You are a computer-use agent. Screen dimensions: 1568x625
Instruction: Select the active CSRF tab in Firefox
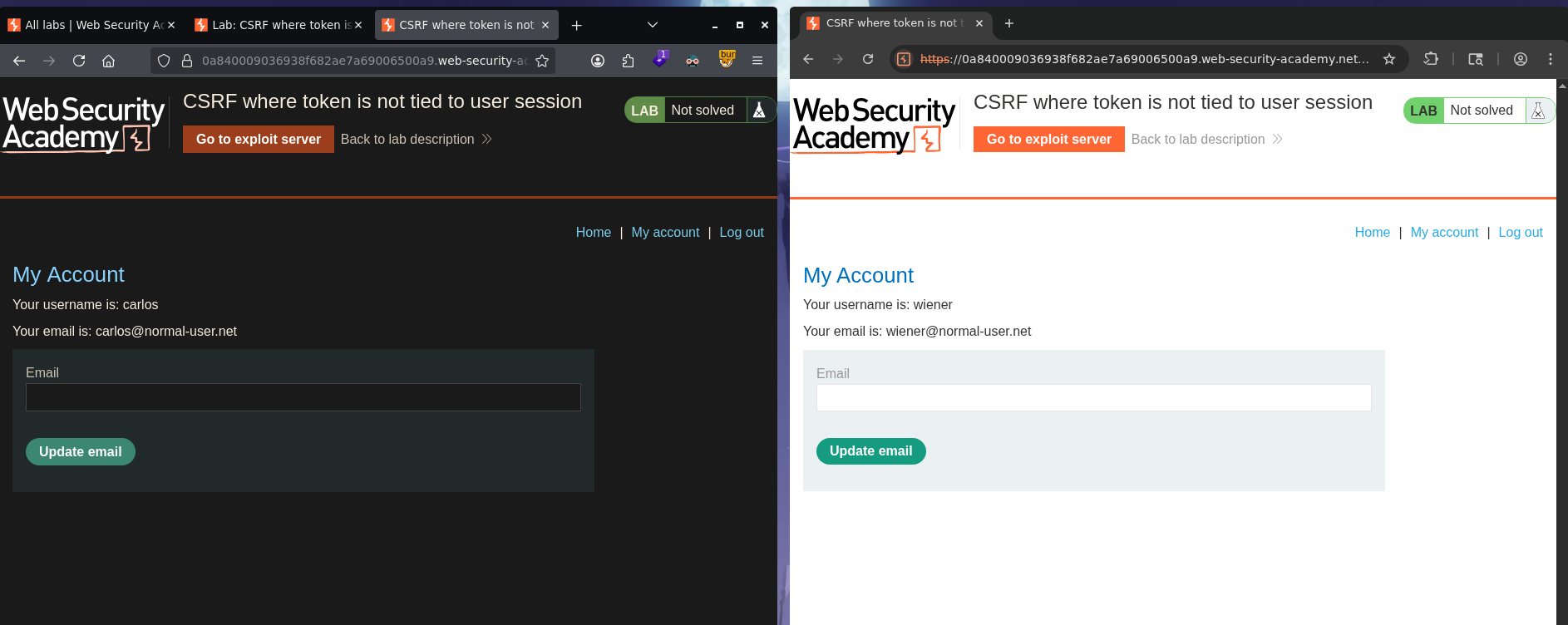(x=466, y=25)
